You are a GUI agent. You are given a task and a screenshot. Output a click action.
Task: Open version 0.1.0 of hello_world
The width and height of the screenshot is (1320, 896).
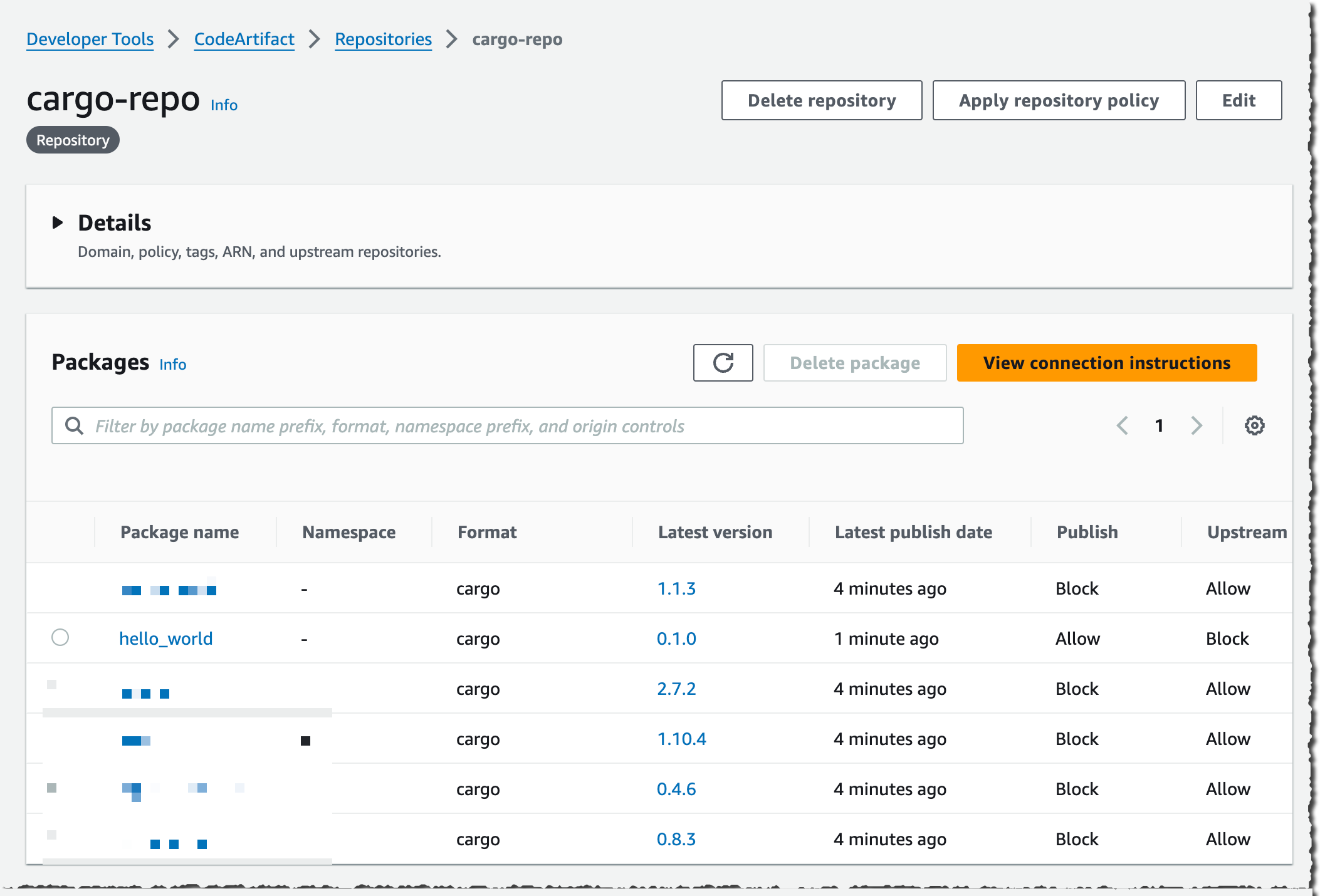point(676,638)
